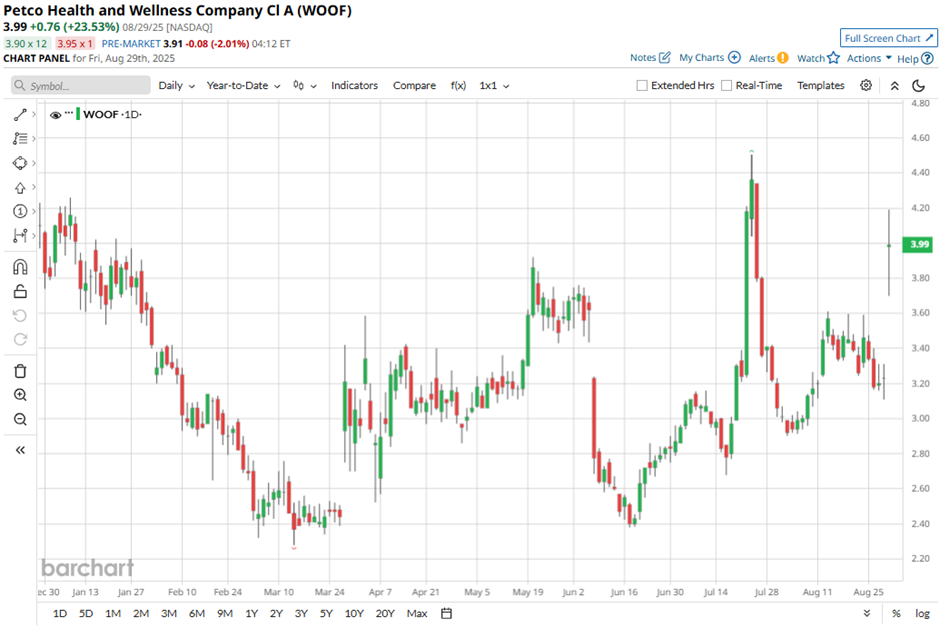This screenshot has width=940, height=628.
Task: Toggle WOOF series visibility eye icon
Action: [55, 115]
